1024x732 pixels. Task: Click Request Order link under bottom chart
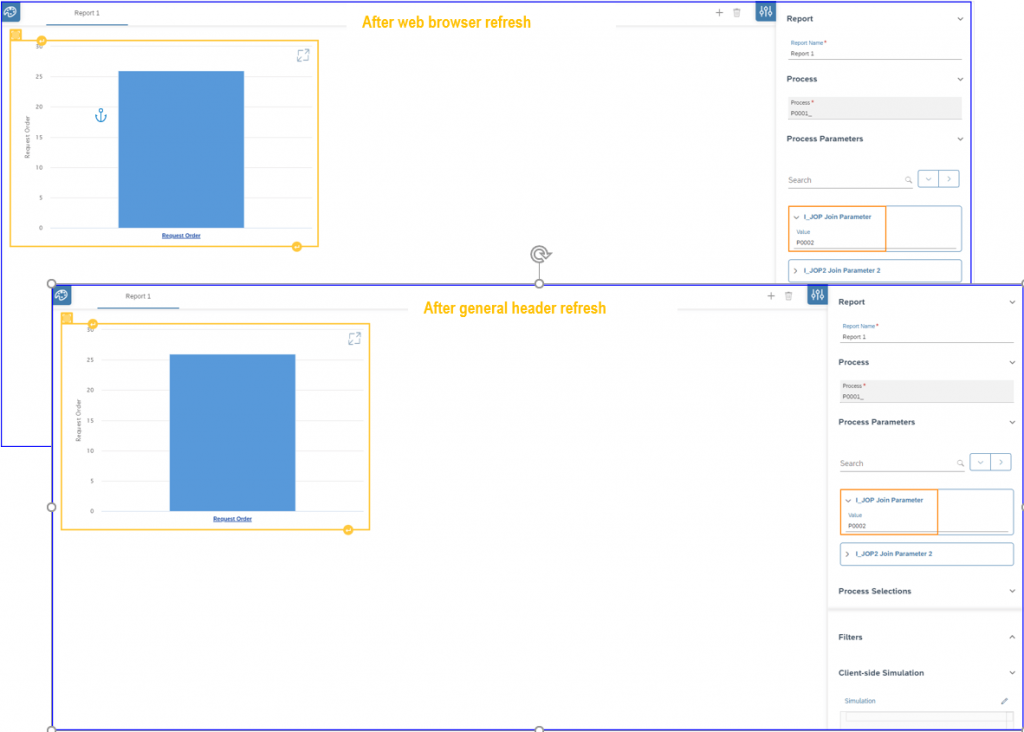click(x=232, y=519)
